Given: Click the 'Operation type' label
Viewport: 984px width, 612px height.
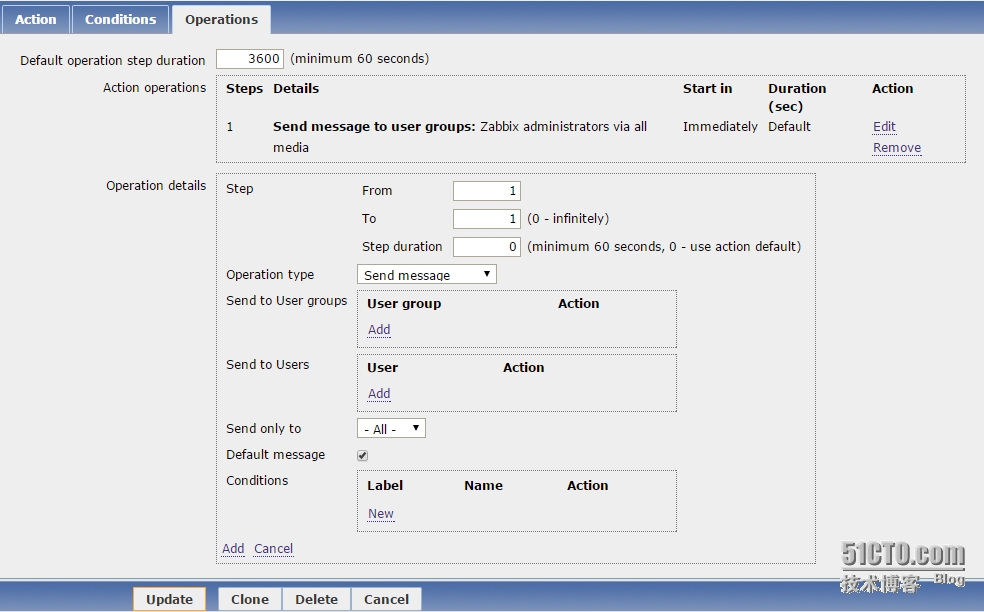Looking at the screenshot, I should 270,275.
